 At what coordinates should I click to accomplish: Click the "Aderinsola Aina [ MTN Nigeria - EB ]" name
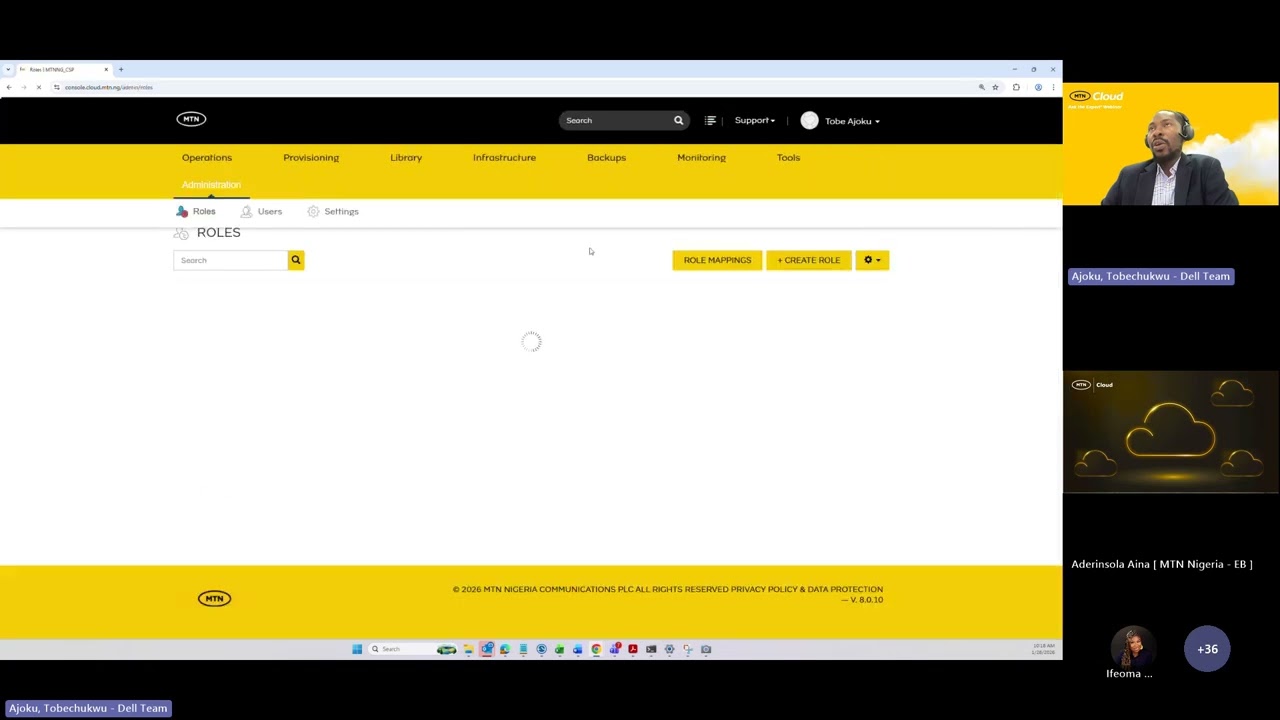click(x=1162, y=564)
